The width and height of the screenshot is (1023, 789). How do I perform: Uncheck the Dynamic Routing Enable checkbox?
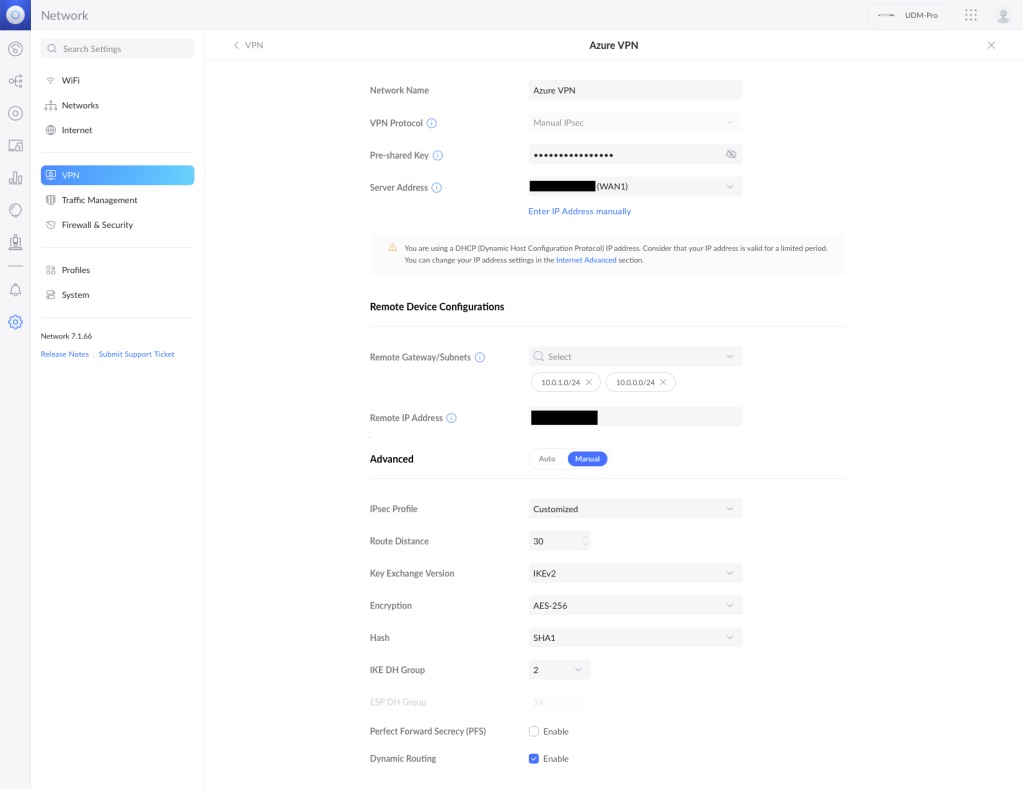tap(534, 759)
